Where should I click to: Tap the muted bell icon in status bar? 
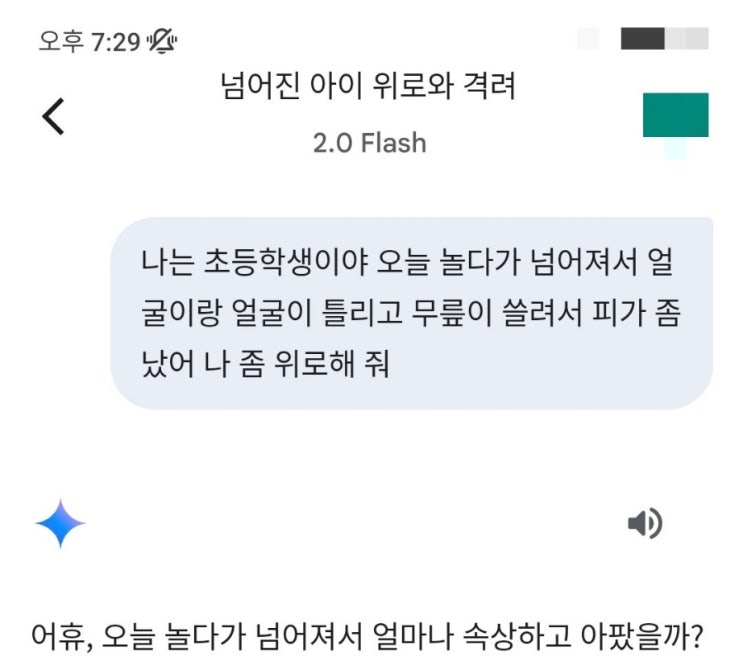163,41
